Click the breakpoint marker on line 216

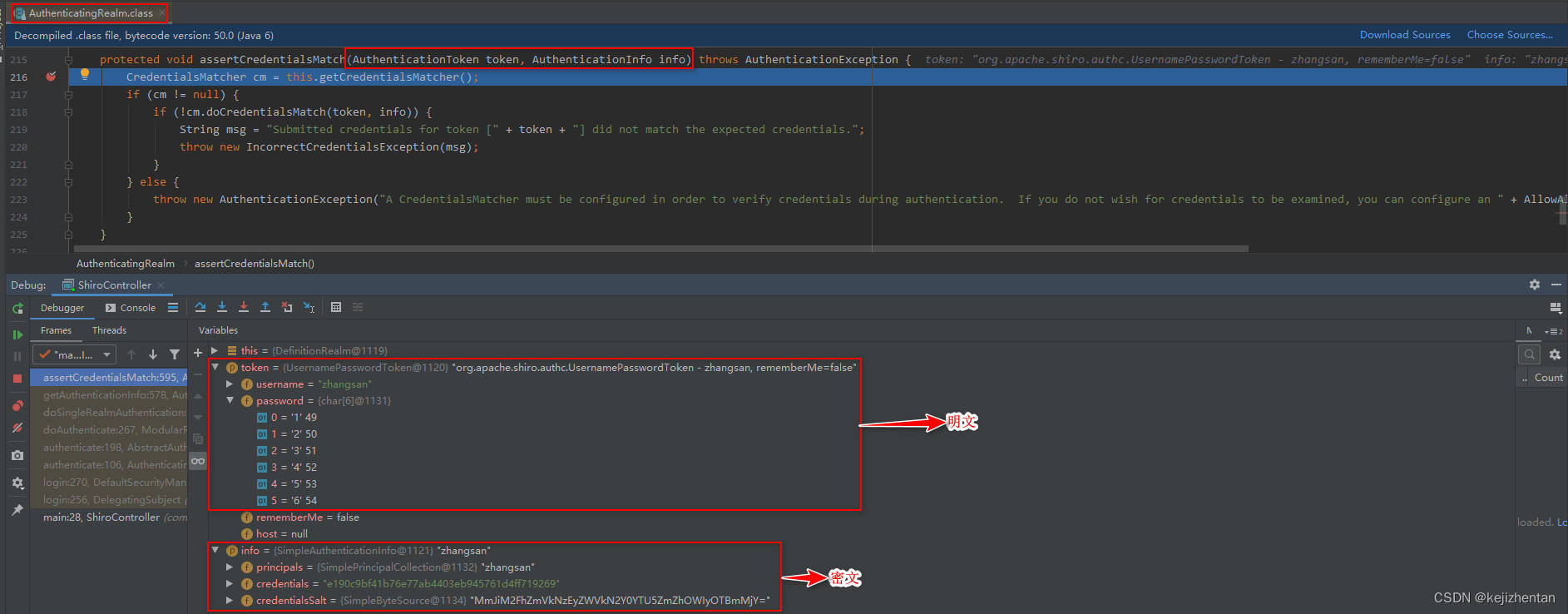51,77
